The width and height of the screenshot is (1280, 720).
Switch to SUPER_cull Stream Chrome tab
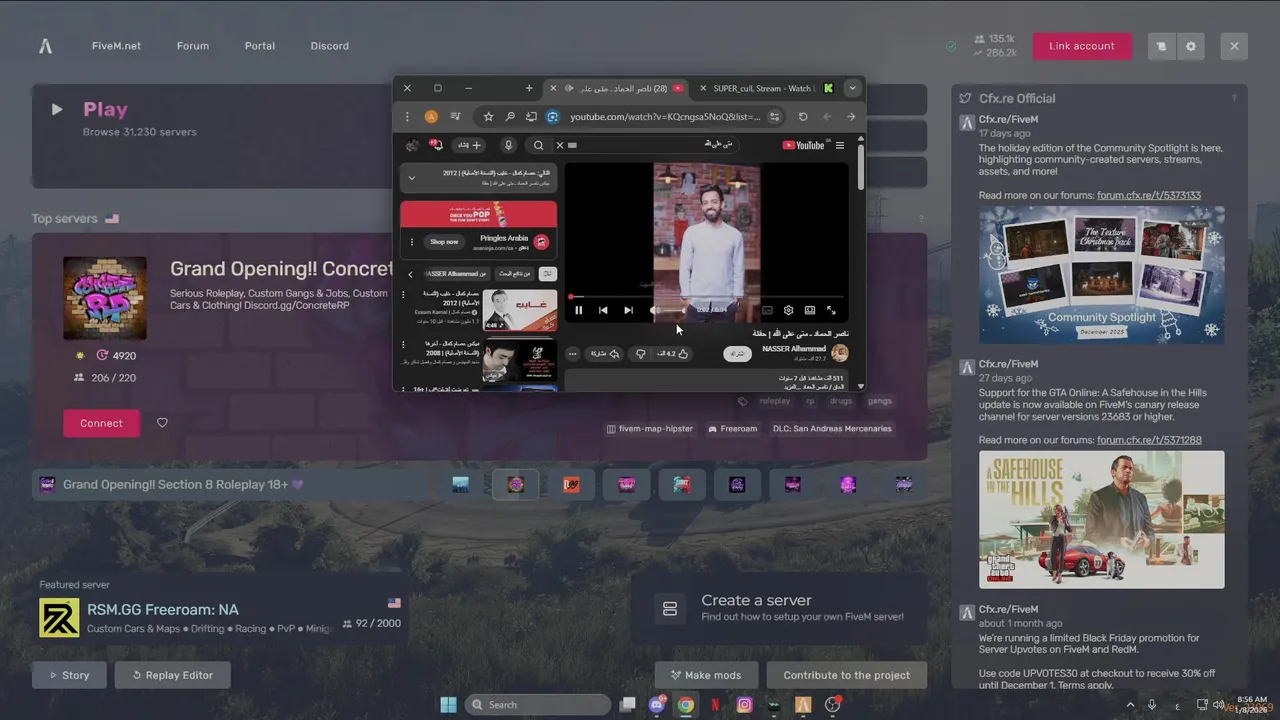(x=765, y=88)
